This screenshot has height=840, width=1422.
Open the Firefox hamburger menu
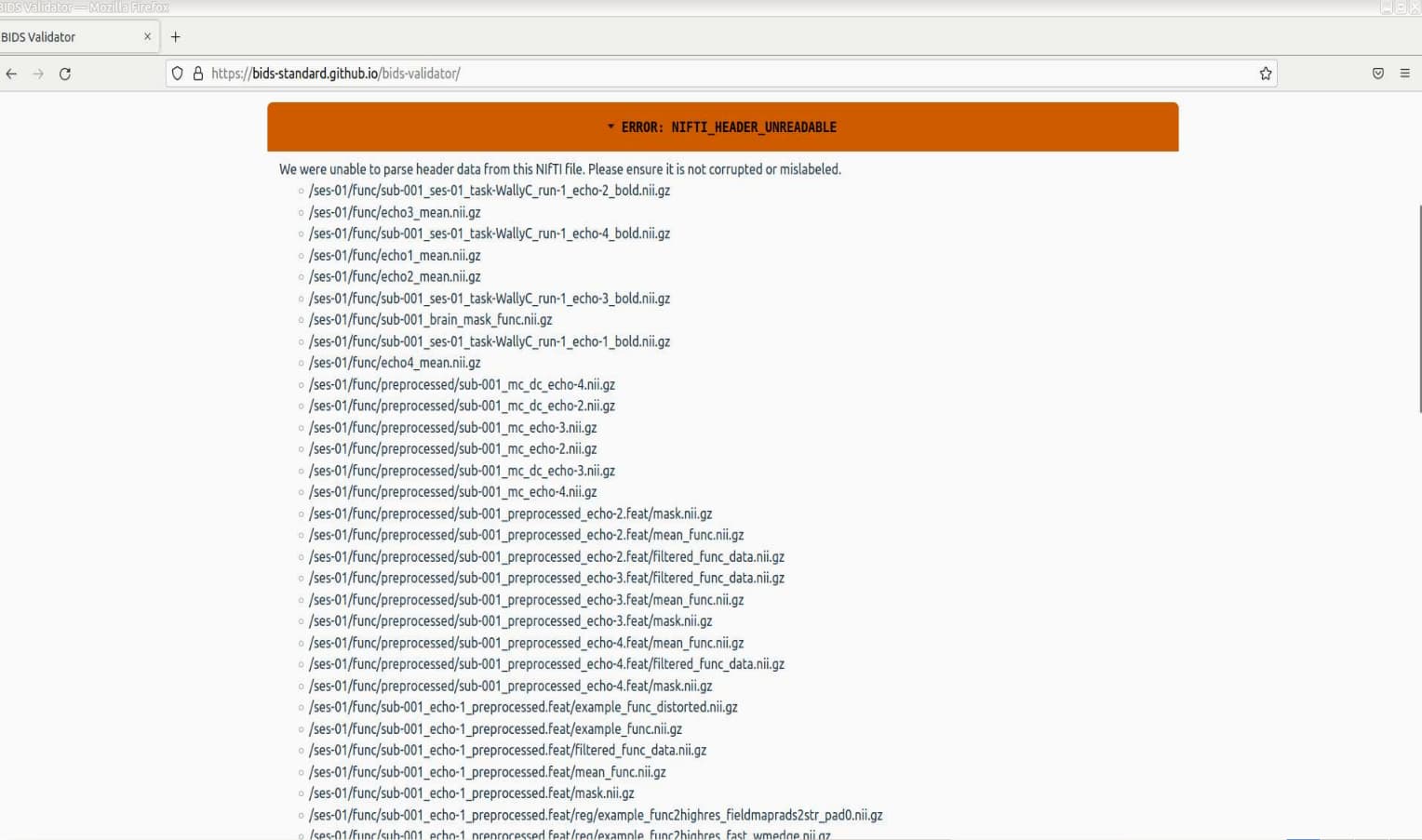point(1404,73)
